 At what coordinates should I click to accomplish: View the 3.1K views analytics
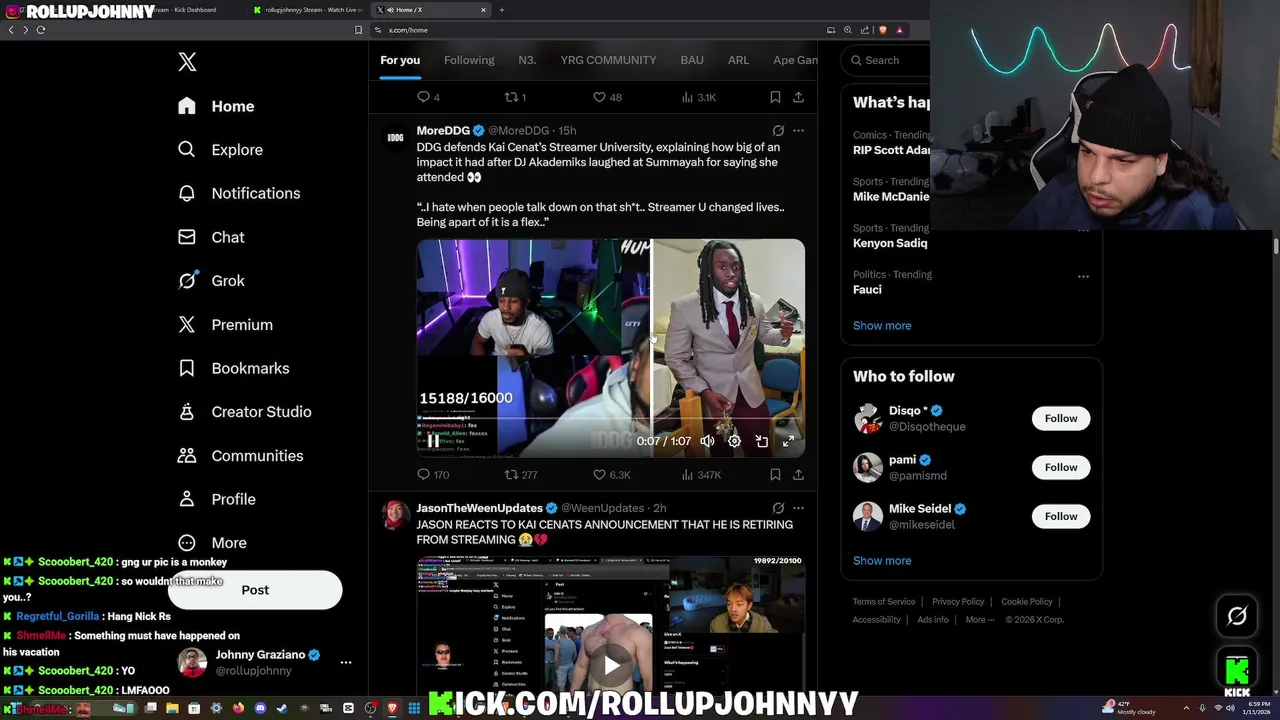pos(698,97)
